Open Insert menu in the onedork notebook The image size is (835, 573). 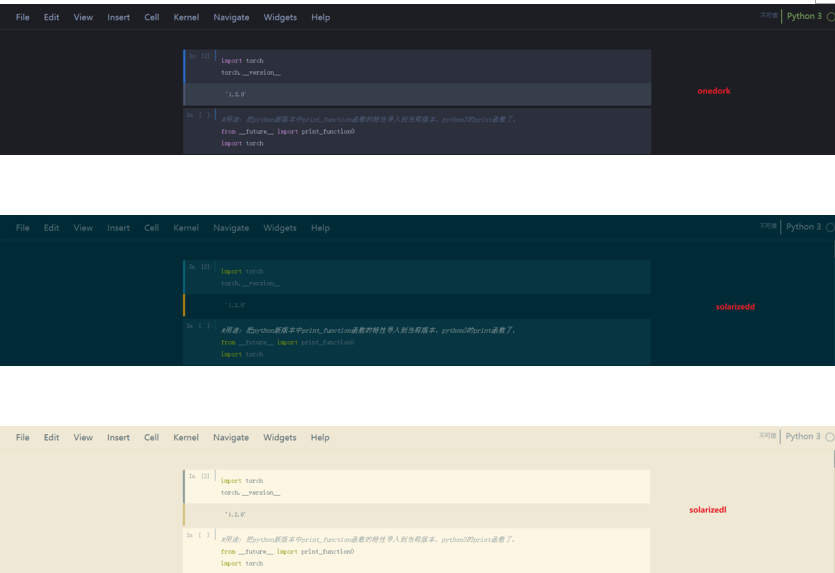pos(118,17)
